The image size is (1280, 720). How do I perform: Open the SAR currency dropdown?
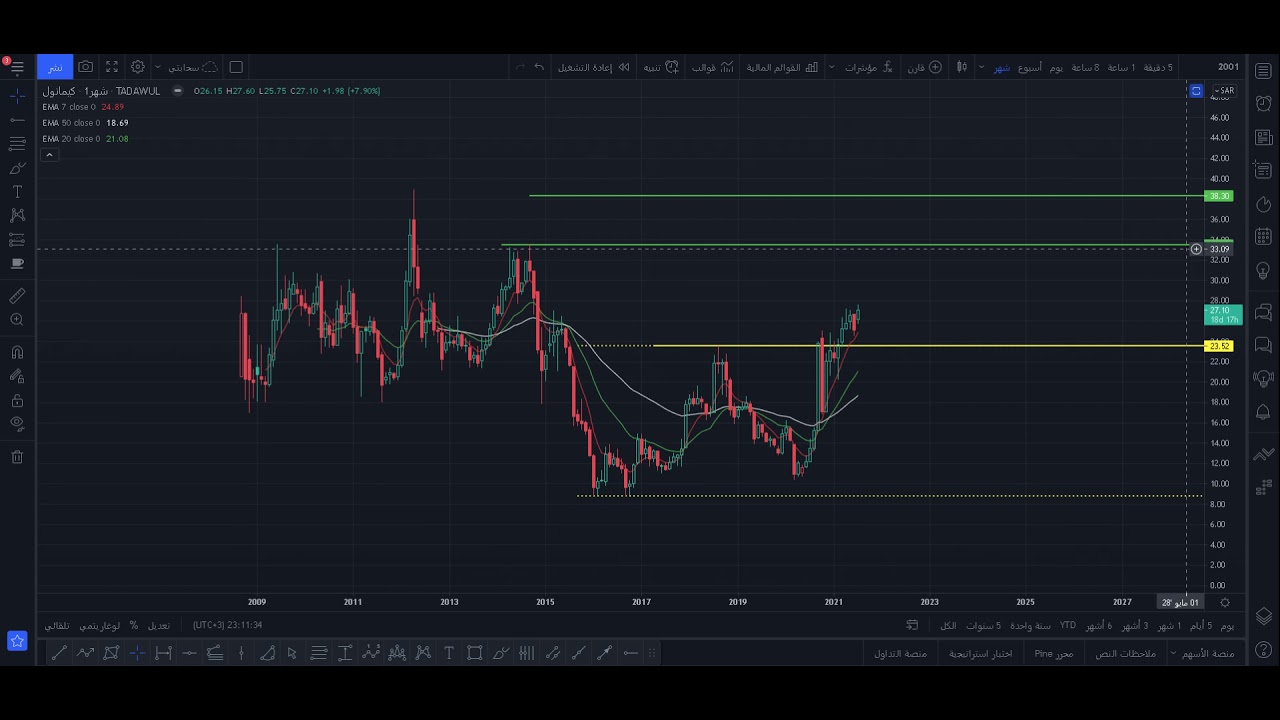point(1224,91)
